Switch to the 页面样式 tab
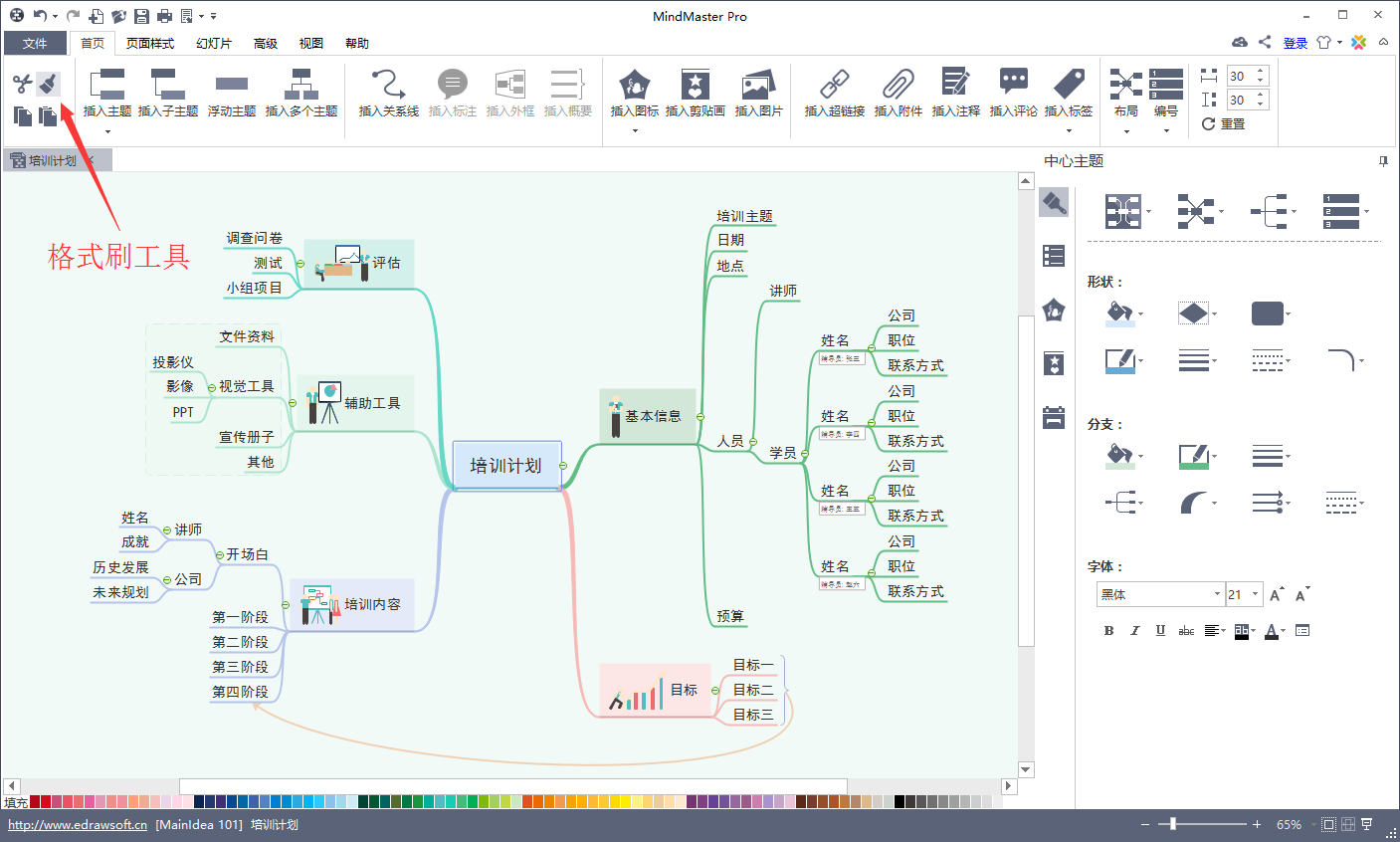This screenshot has height=842, width=1400. click(150, 43)
